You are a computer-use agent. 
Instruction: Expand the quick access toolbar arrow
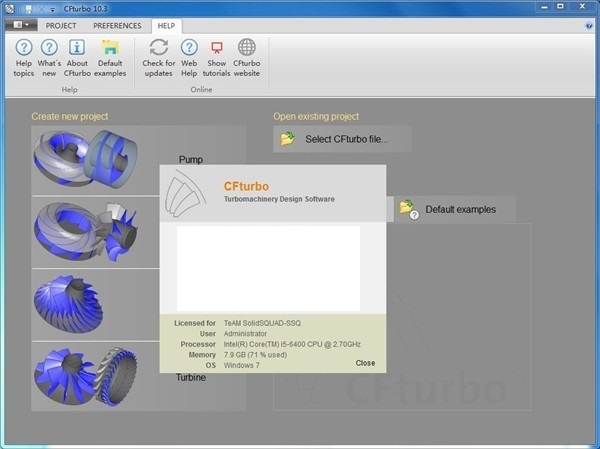(66, 8)
